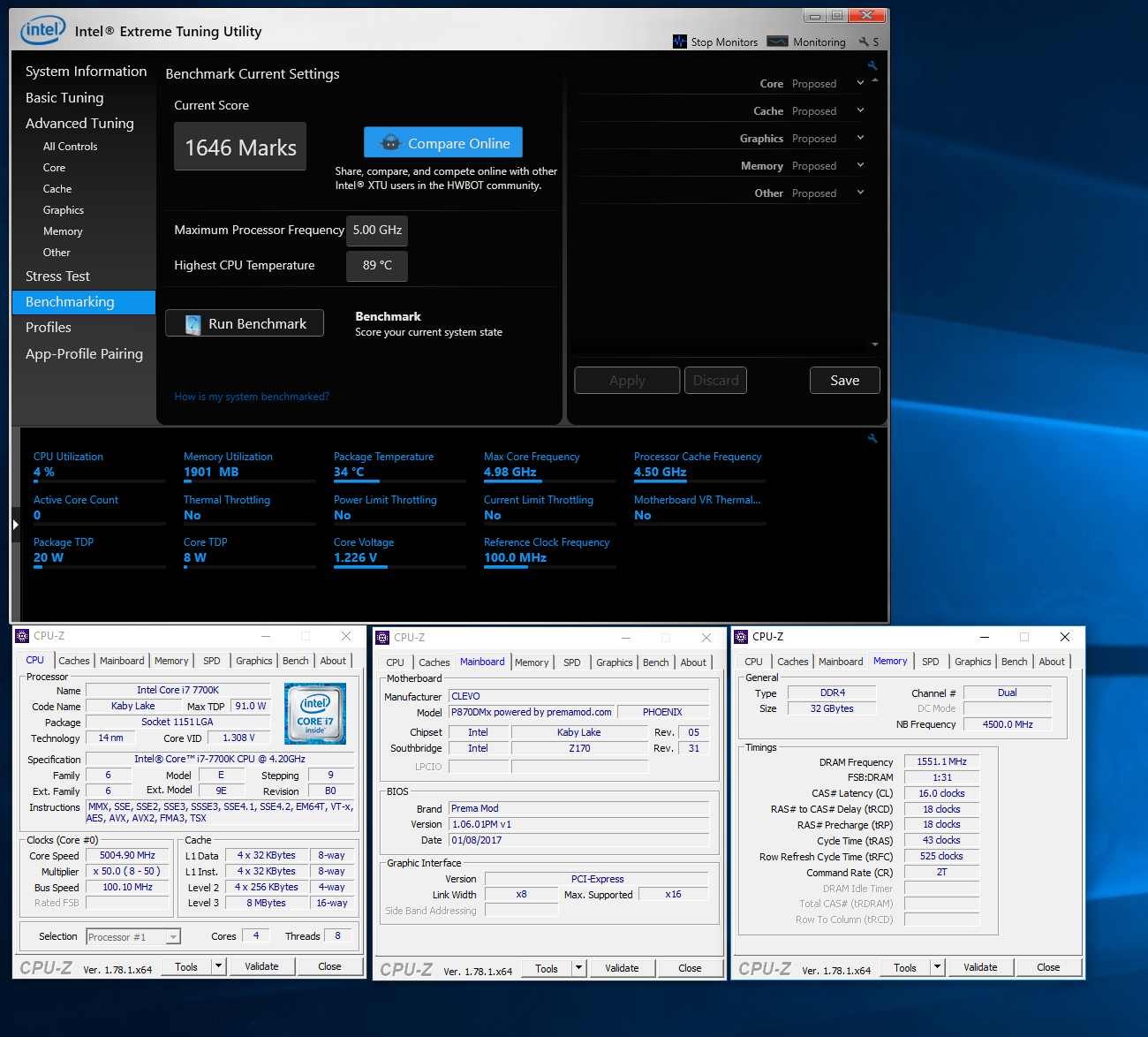
Task: Open XTU settings wrench icon in header
Action: [864, 42]
